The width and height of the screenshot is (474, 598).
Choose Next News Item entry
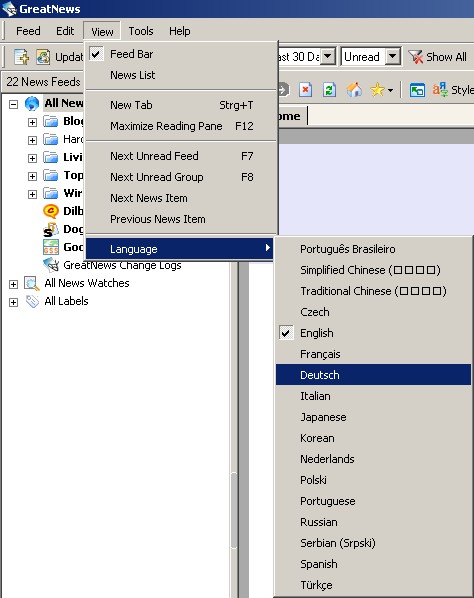click(182, 198)
